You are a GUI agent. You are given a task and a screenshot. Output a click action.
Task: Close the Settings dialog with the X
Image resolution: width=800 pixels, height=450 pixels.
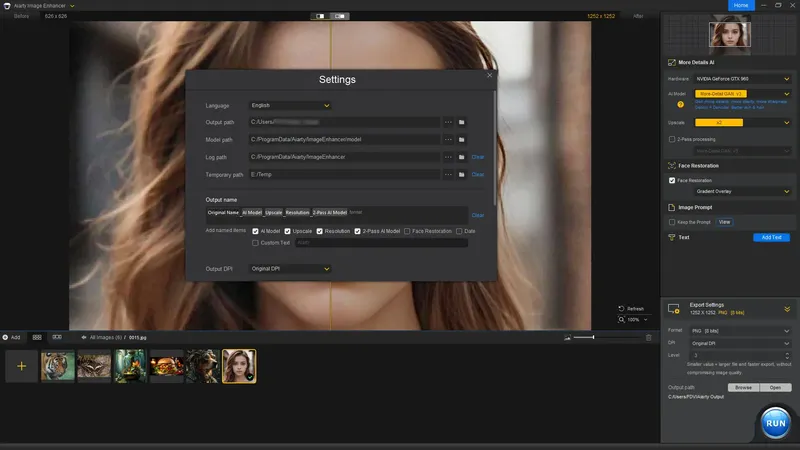pyautogui.click(x=489, y=75)
